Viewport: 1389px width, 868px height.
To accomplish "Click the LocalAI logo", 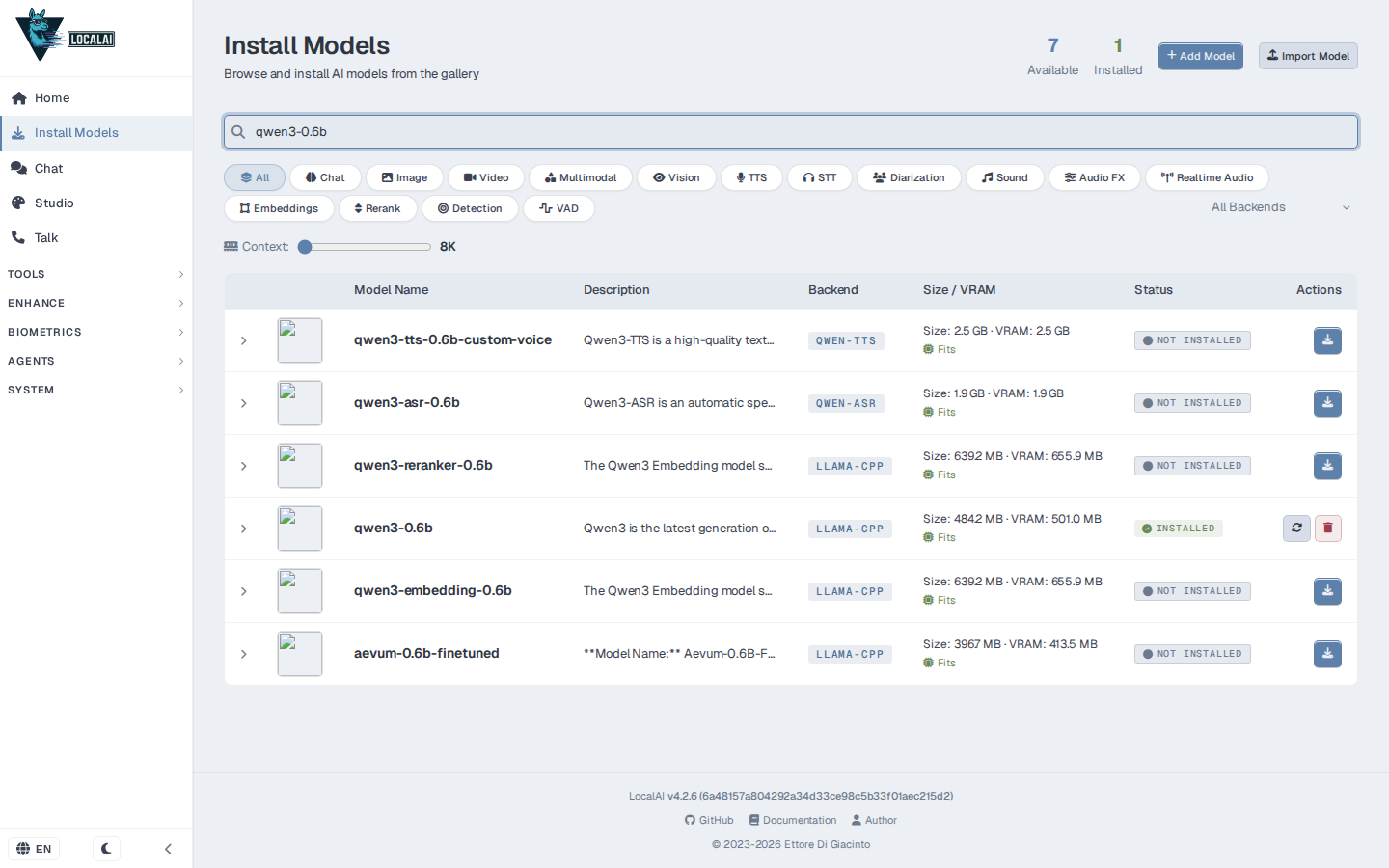I will click(66, 36).
